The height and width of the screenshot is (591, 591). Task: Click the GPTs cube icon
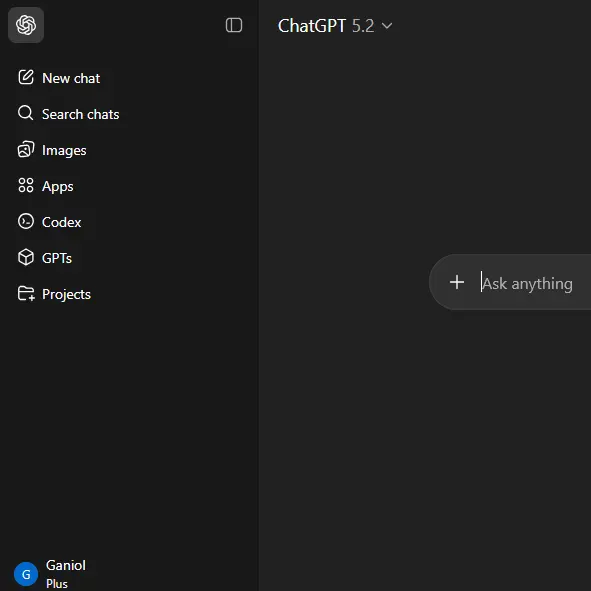tap(26, 257)
